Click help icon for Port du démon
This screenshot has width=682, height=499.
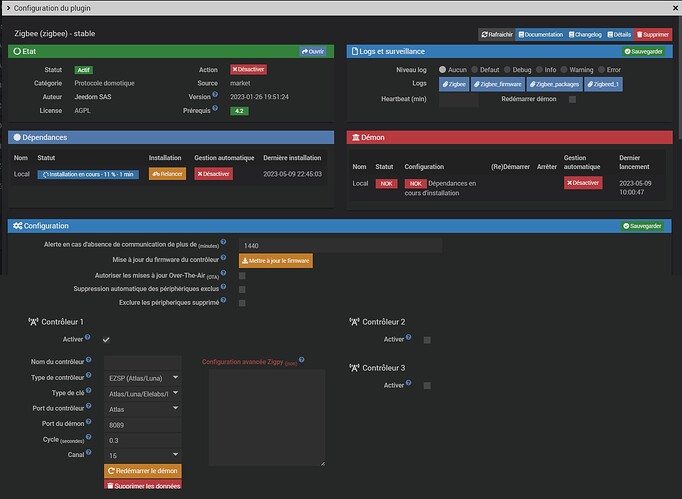pyautogui.click(x=89, y=422)
